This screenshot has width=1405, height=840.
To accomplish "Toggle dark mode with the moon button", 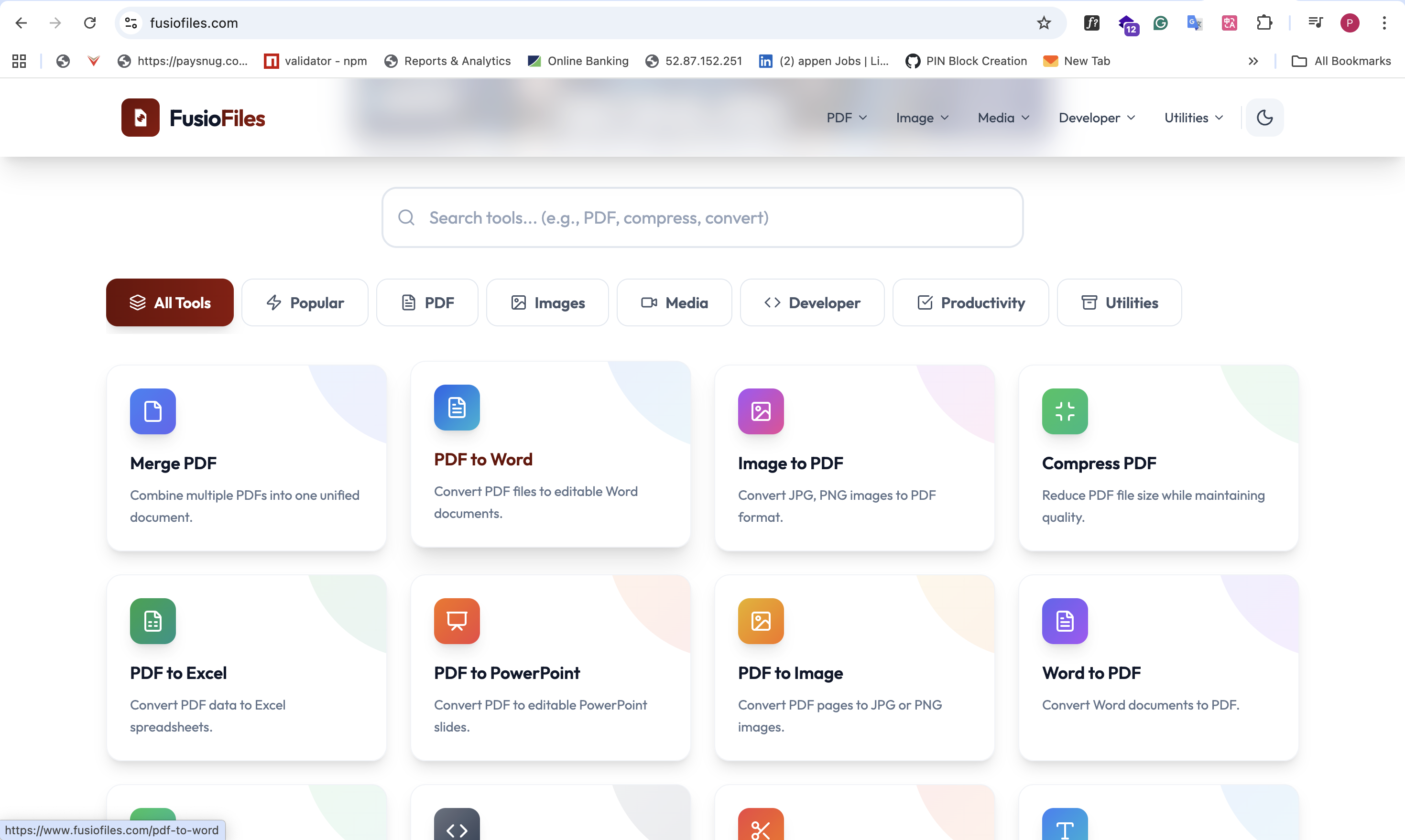I will (x=1264, y=117).
